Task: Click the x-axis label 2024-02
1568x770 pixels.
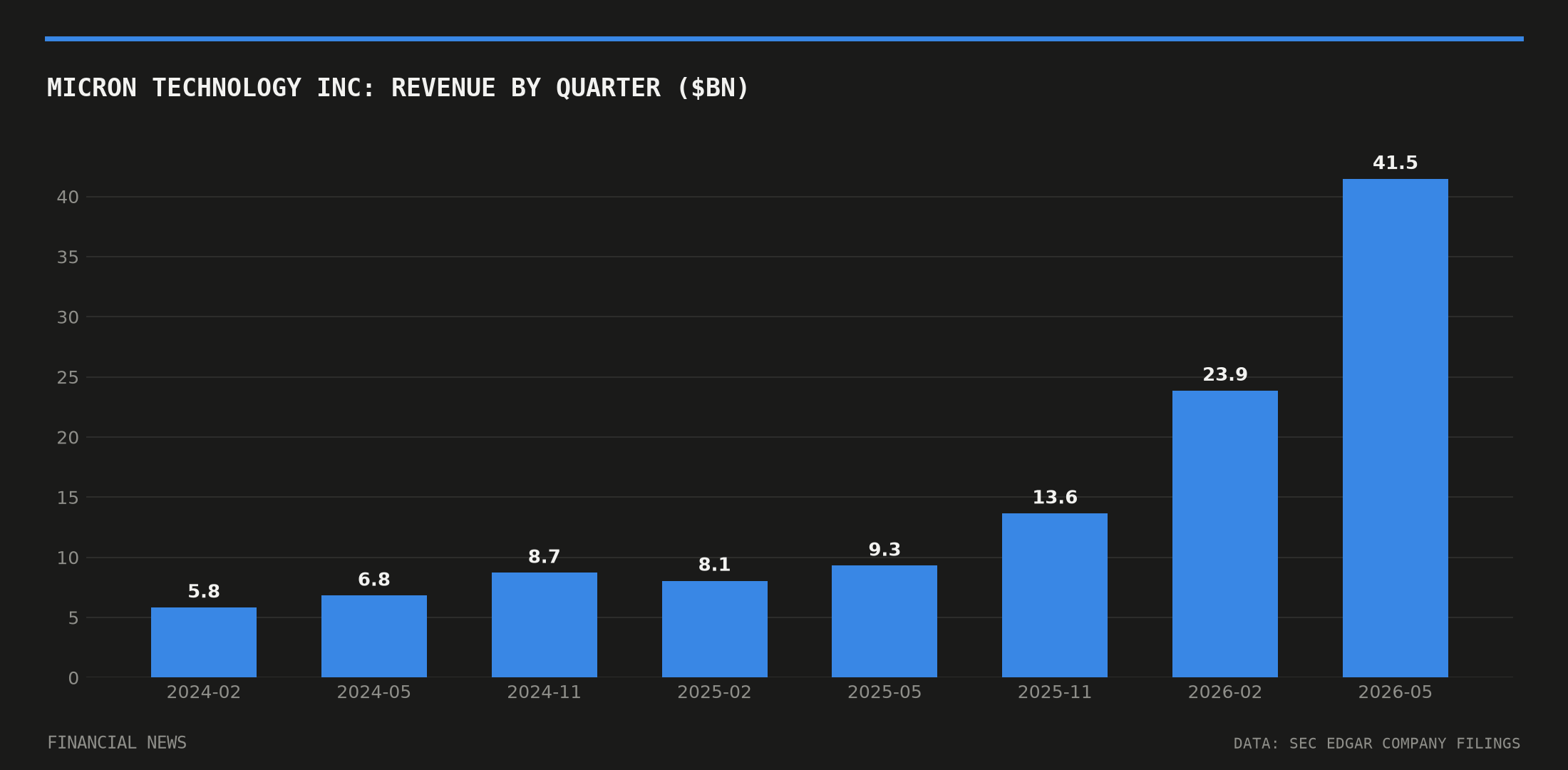Action: click(x=204, y=692)
